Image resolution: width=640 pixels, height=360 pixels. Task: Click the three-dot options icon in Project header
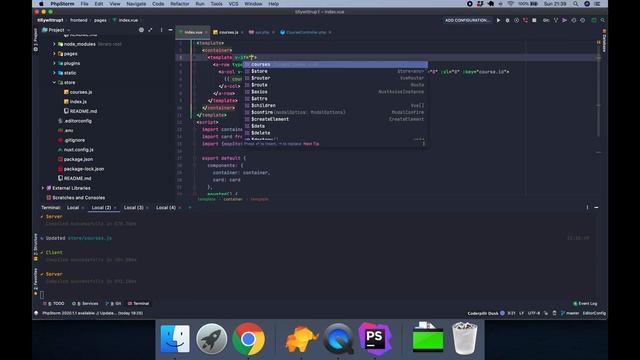click(x=161, y=30)
